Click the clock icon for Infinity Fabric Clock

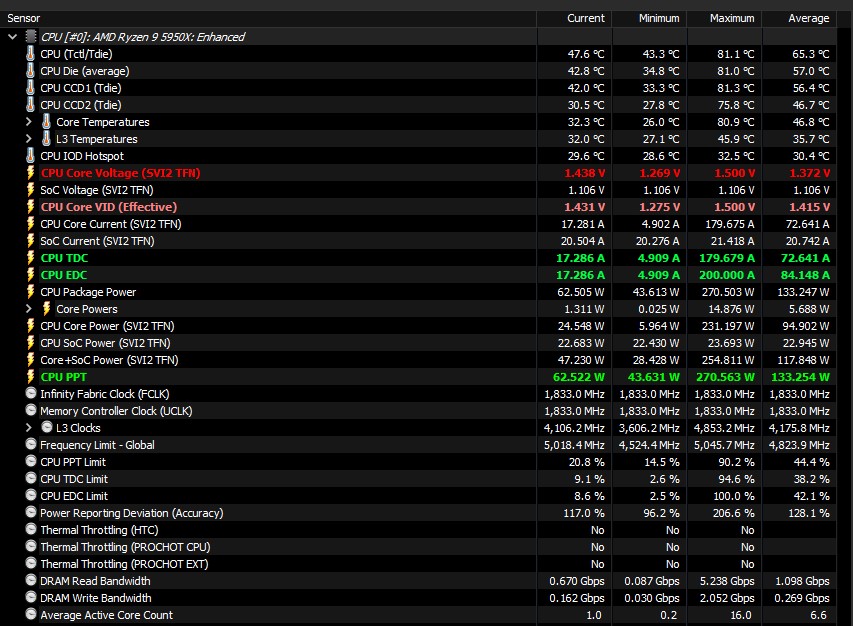31,393
